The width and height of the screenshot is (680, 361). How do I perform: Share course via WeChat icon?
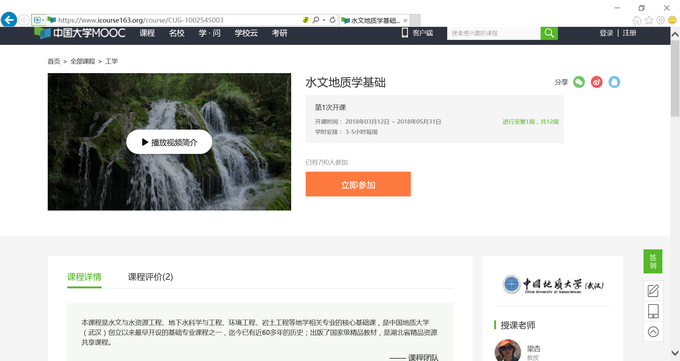click(579, 82)
